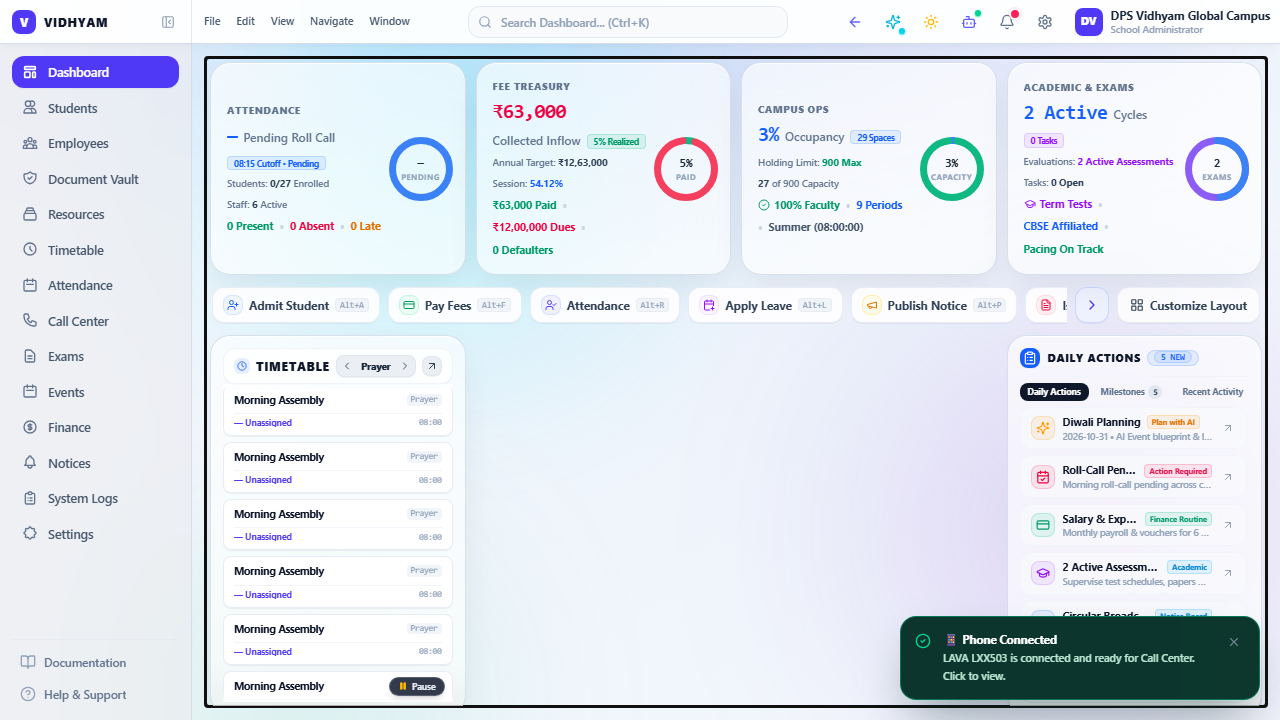Click the Publish Notice quick action
Screen dimensions: 1280x720
934,306
